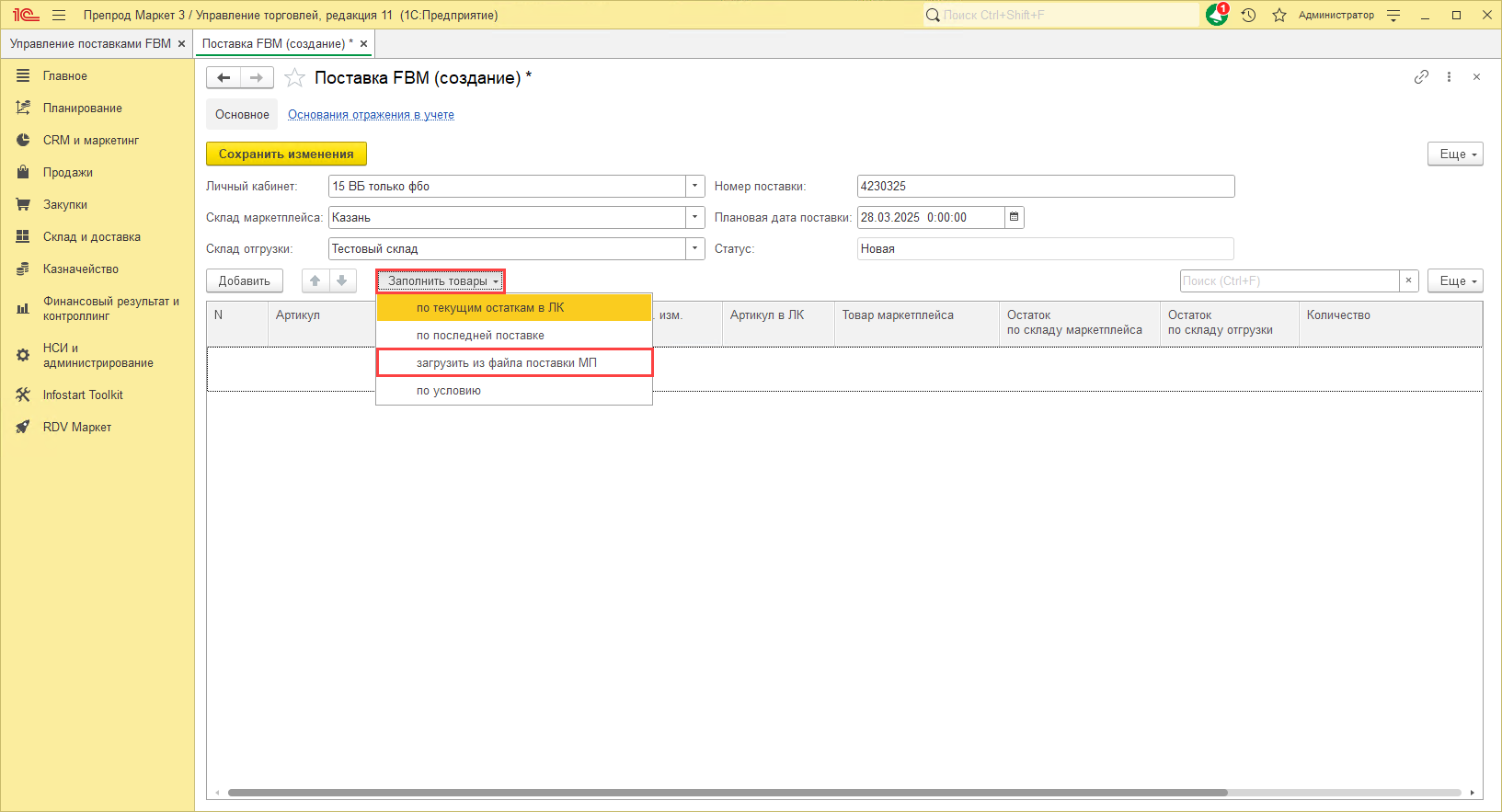The width and height of the screenshot is (1502, 812).
Task: Select 'загрузить из файла поставки МП'
Action: (506, 362)
